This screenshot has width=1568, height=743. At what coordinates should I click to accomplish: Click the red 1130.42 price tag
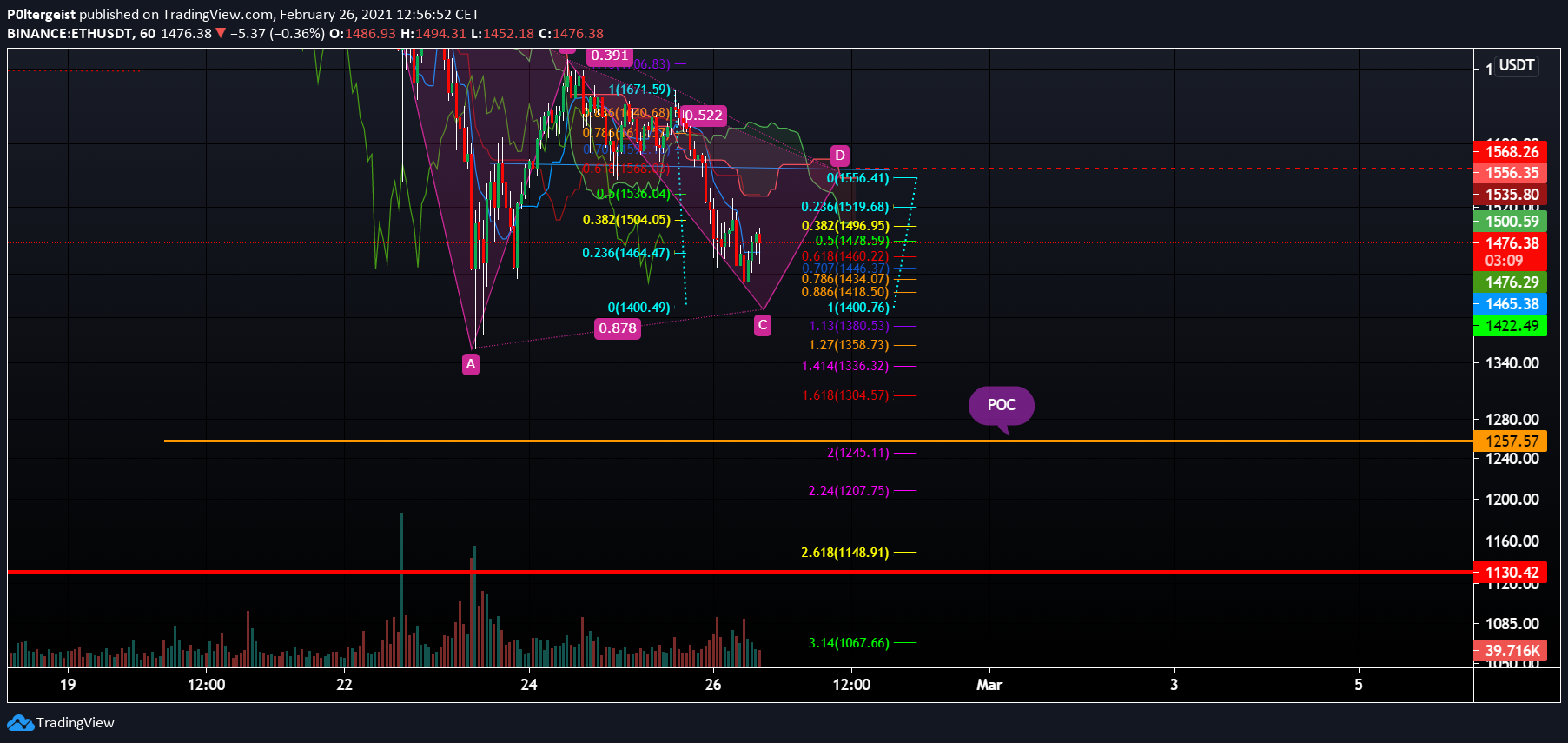pyautogui.click(x=1511, y=573)
